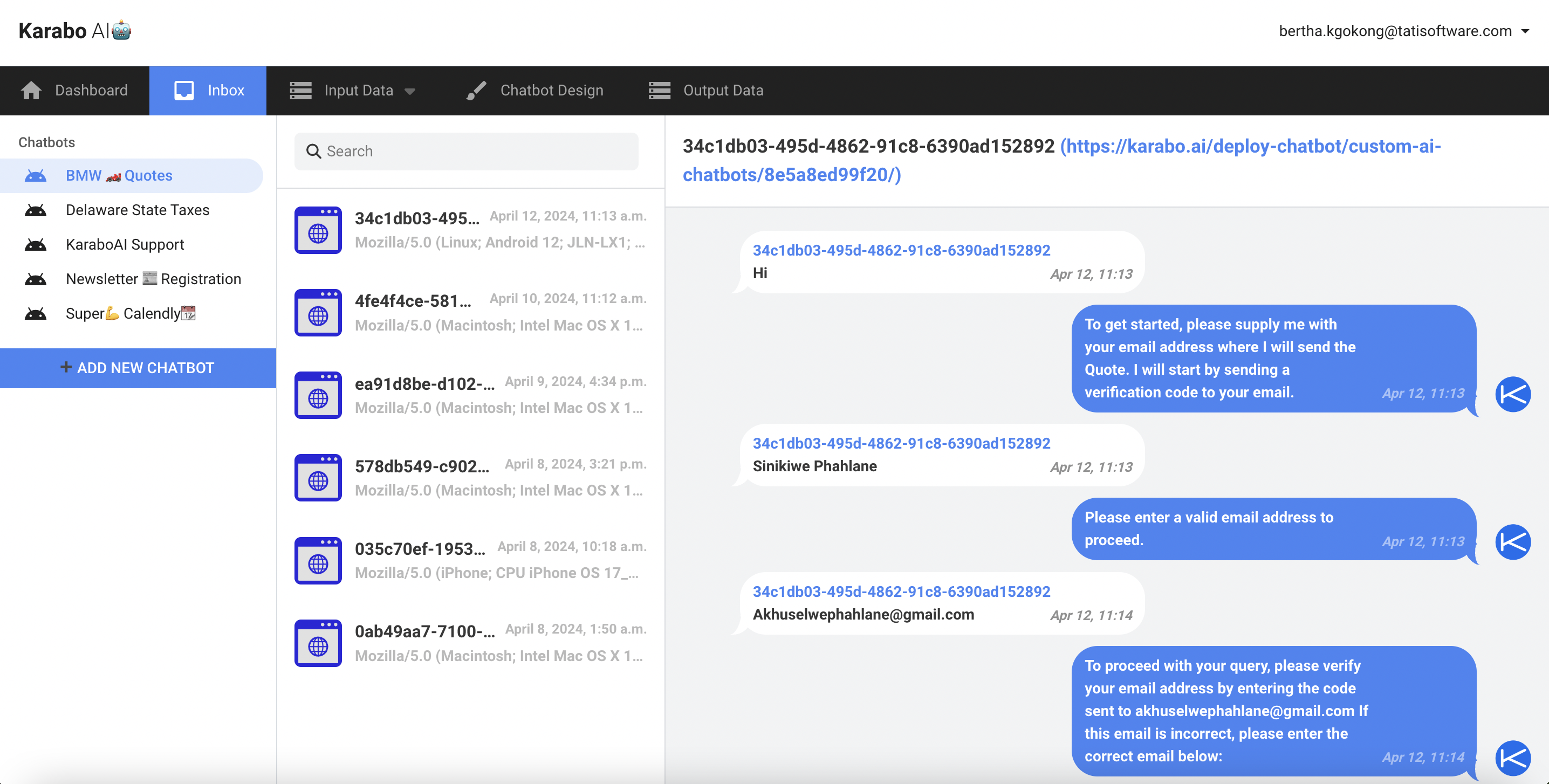This screenshot has height=784, width=1549.
Task: Click the Chatbot Design brush icon
Action: coord(476,90)
